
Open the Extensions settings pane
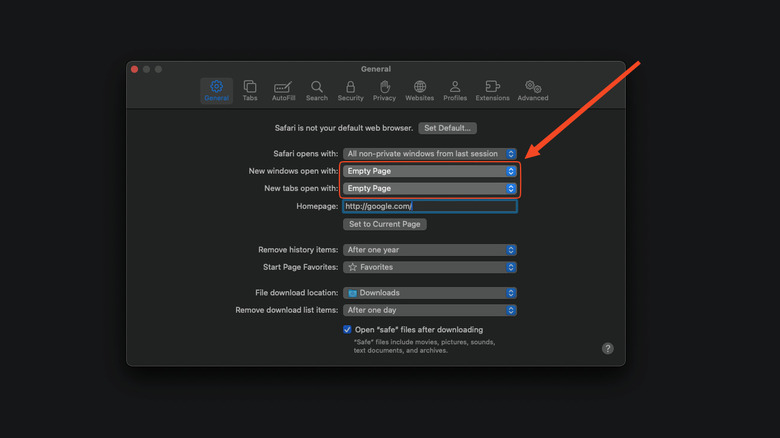pos(492,90)
